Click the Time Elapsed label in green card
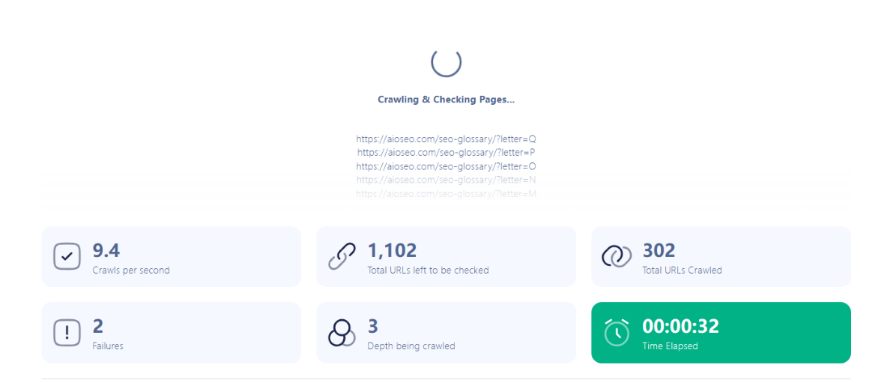Viewport: 877px width, 383px height. [670, 346]
